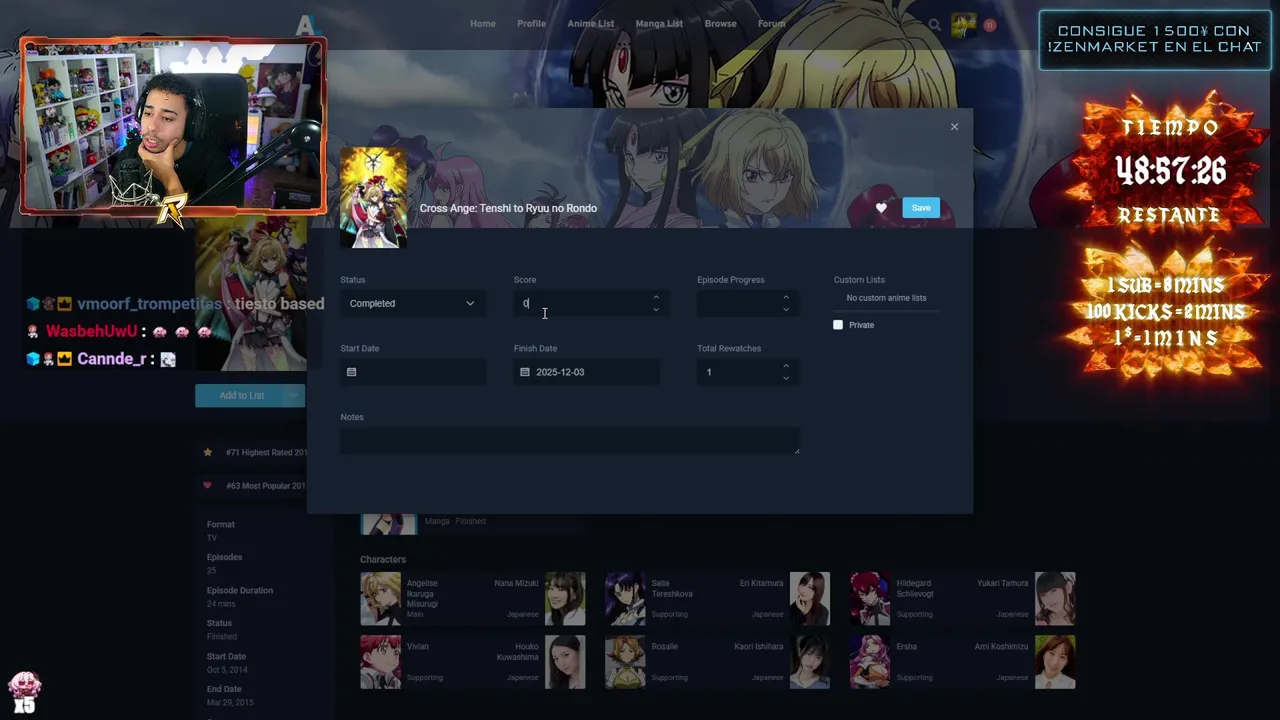The image size is (1280, 720).
Task: Click the vmoorf_trompetitas chat username
Action: pos(151,304)
